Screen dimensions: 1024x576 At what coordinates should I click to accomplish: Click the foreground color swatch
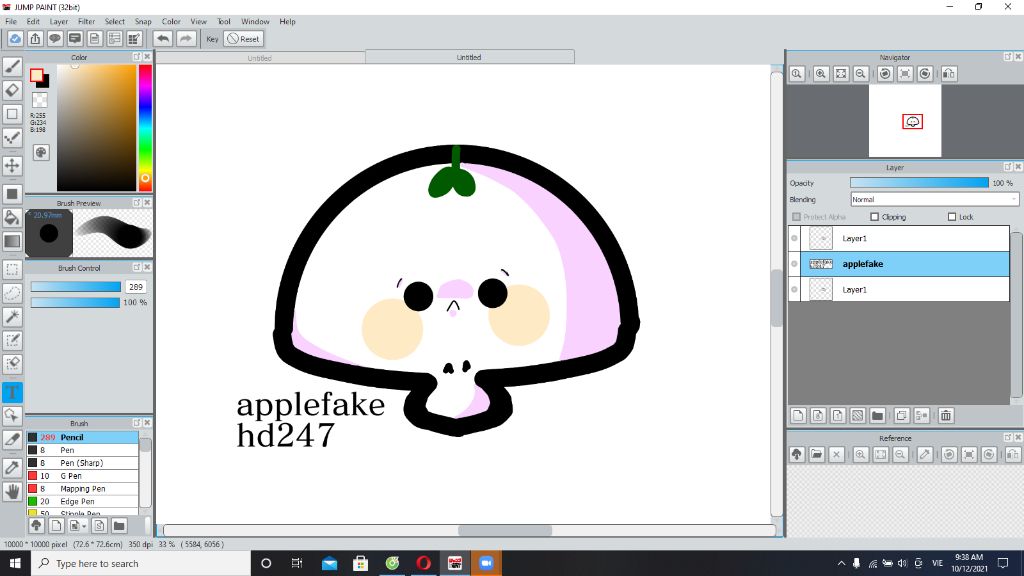pyautogui.click(x=37, y=75)
